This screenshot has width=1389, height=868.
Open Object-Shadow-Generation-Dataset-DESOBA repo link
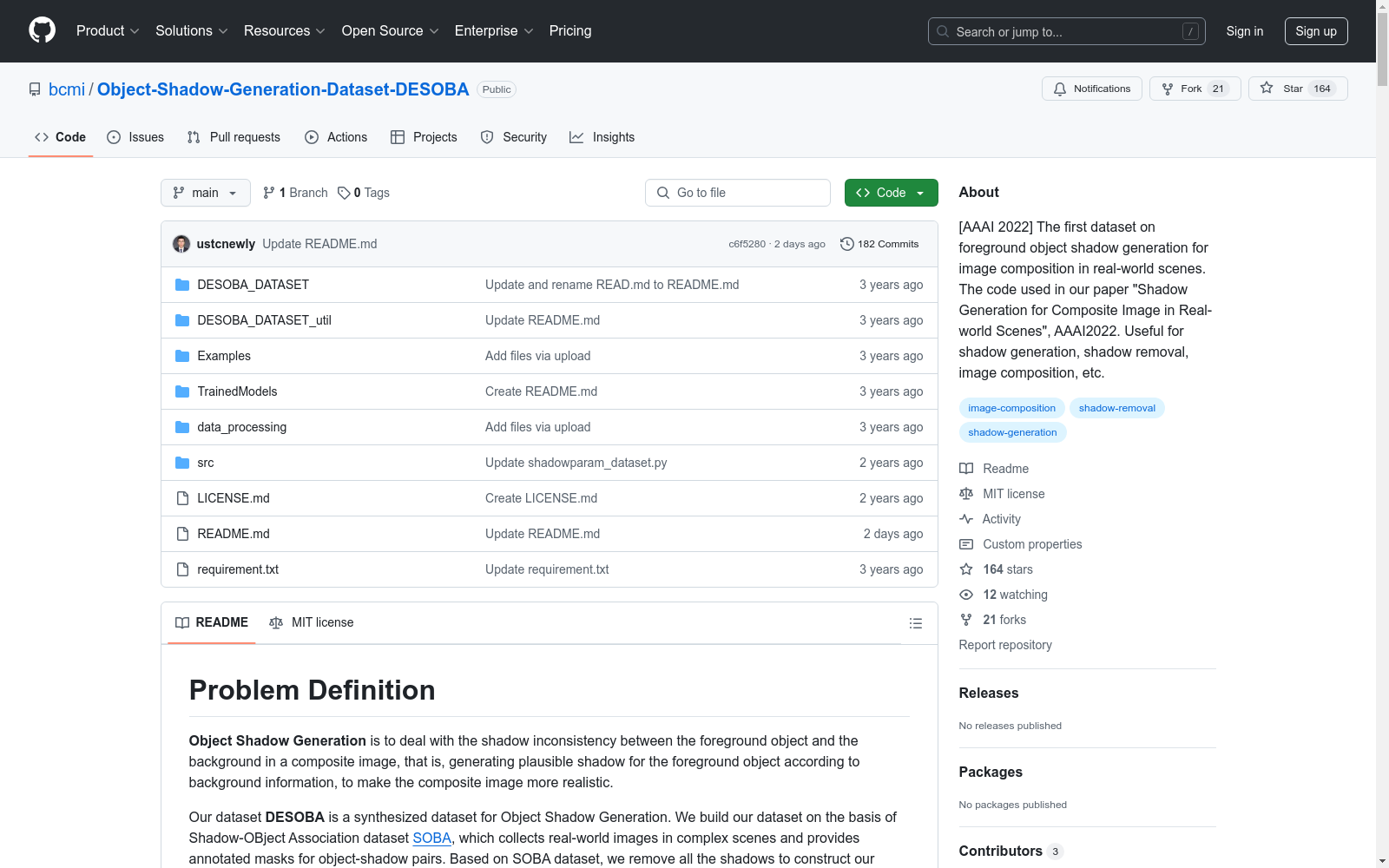283,89
